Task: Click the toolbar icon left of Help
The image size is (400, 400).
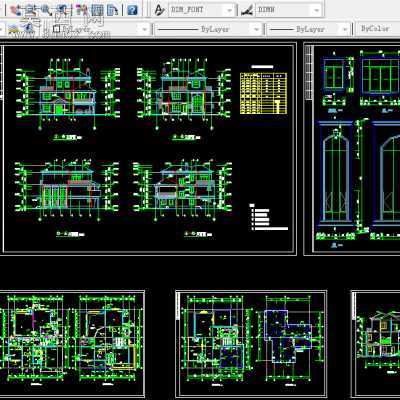Action: [112, 10]
